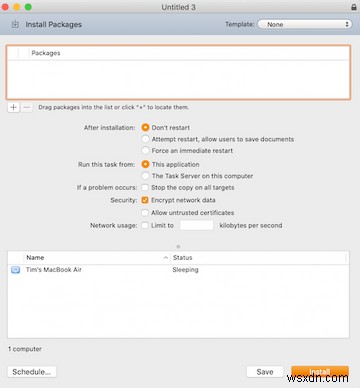
Task: Click the yellow minimize window button
Action: (17, 7)
